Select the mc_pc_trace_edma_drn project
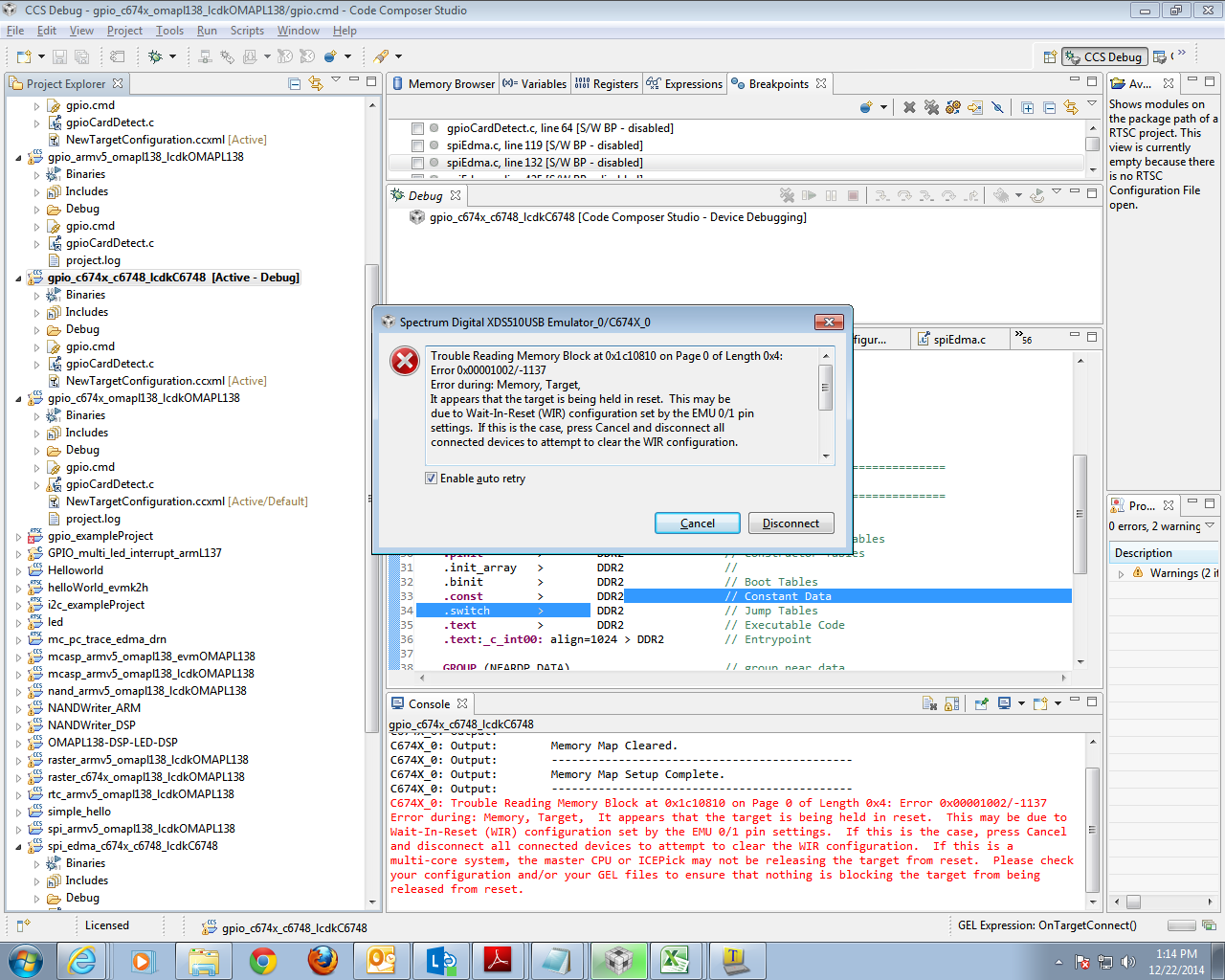Image resolution: width=1225 pixels, height=980 pixels. click(106, 639)
